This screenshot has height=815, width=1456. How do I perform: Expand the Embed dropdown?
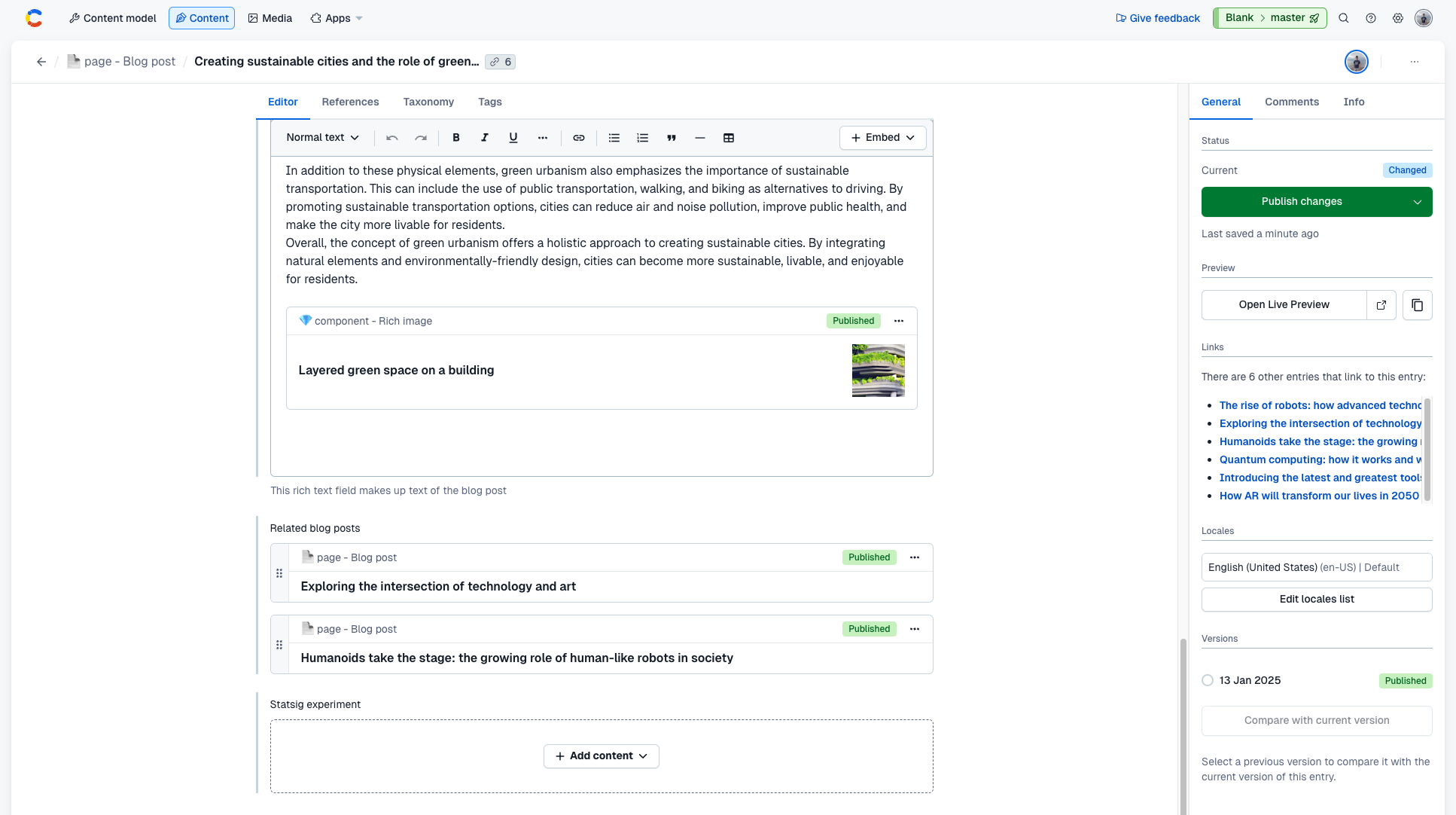click(882, 138)
